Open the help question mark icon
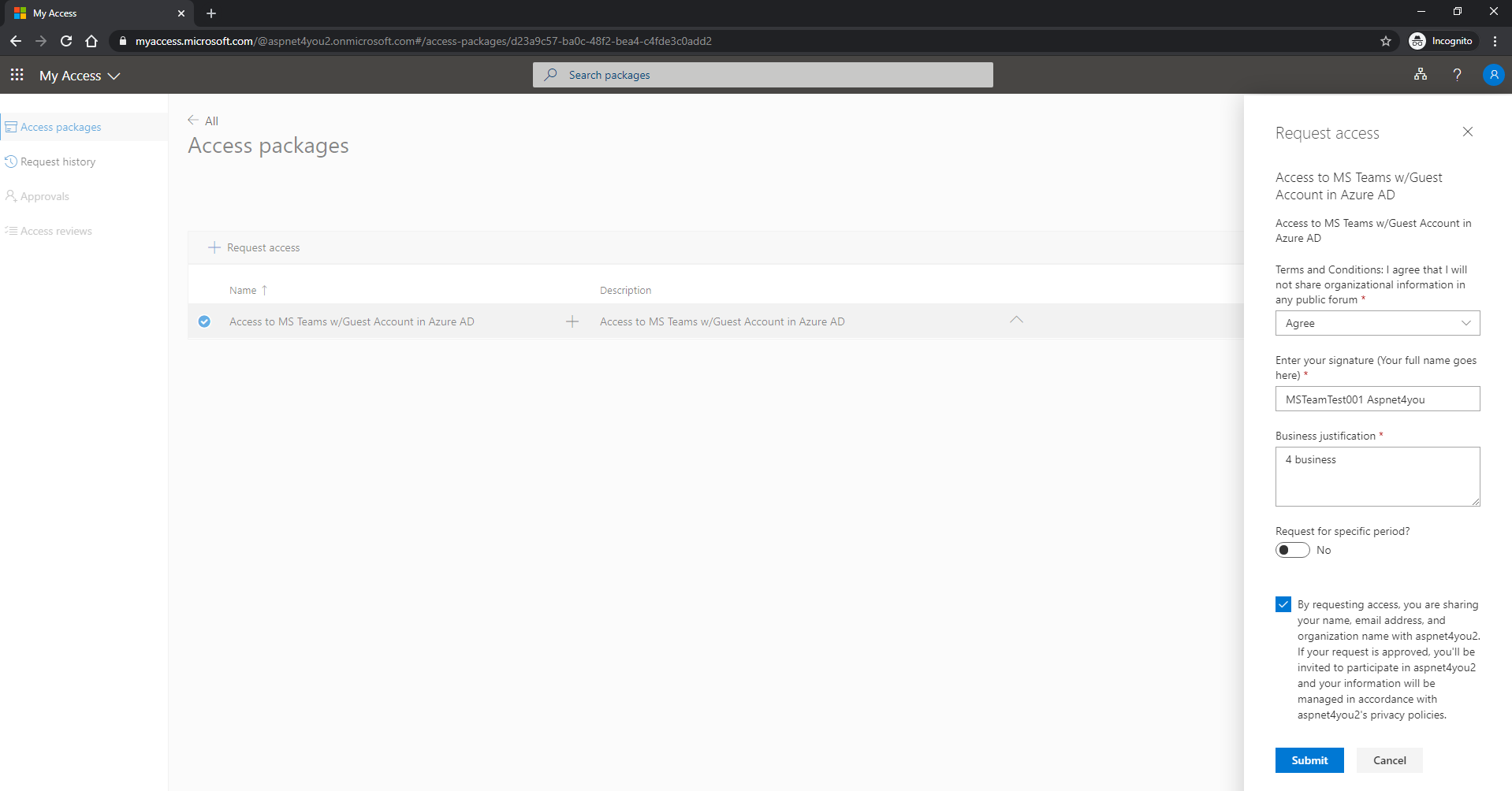Viewport: 1512px width, 791px height. (1457, 75)
